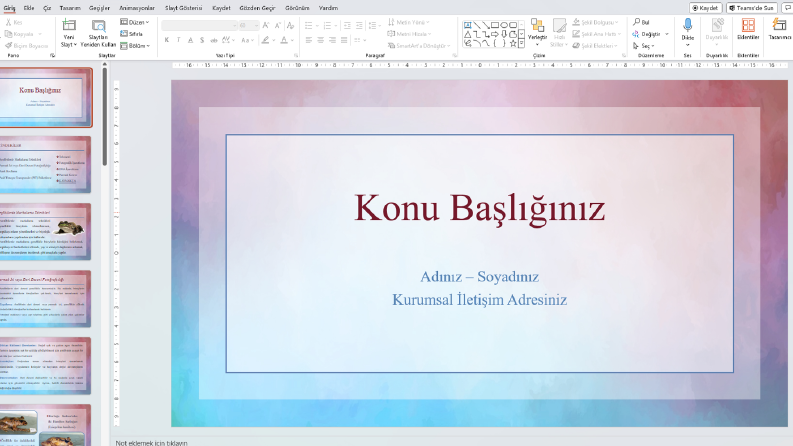
Task: Switch to the Animasyonlar tab
Action: 137,8
